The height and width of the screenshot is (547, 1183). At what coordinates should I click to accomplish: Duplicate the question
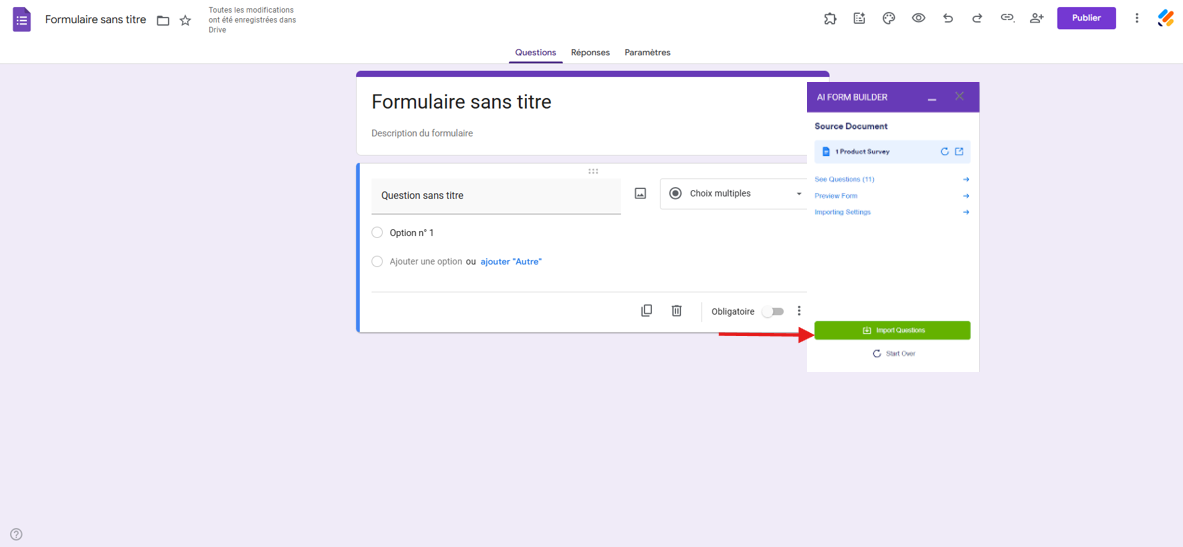coord(647,311)
